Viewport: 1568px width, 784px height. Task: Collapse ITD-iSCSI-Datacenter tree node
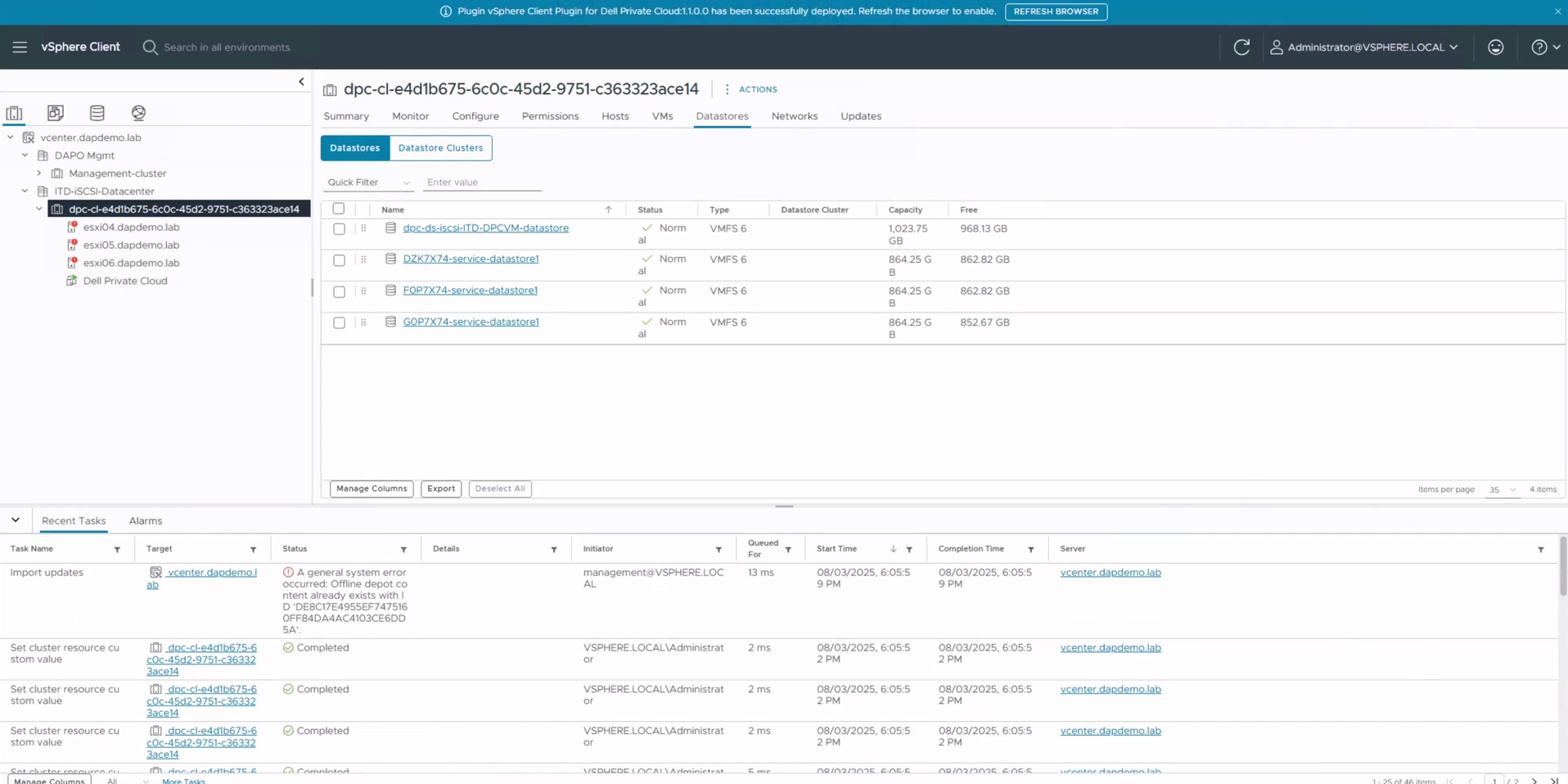(25, 191)
